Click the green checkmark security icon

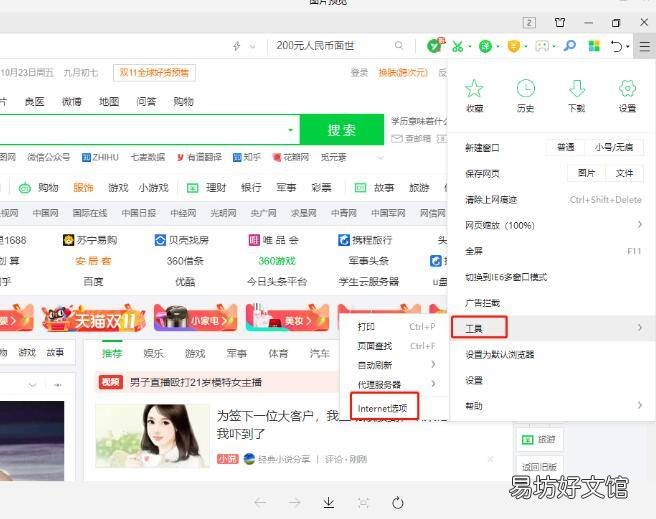point(434,45)
